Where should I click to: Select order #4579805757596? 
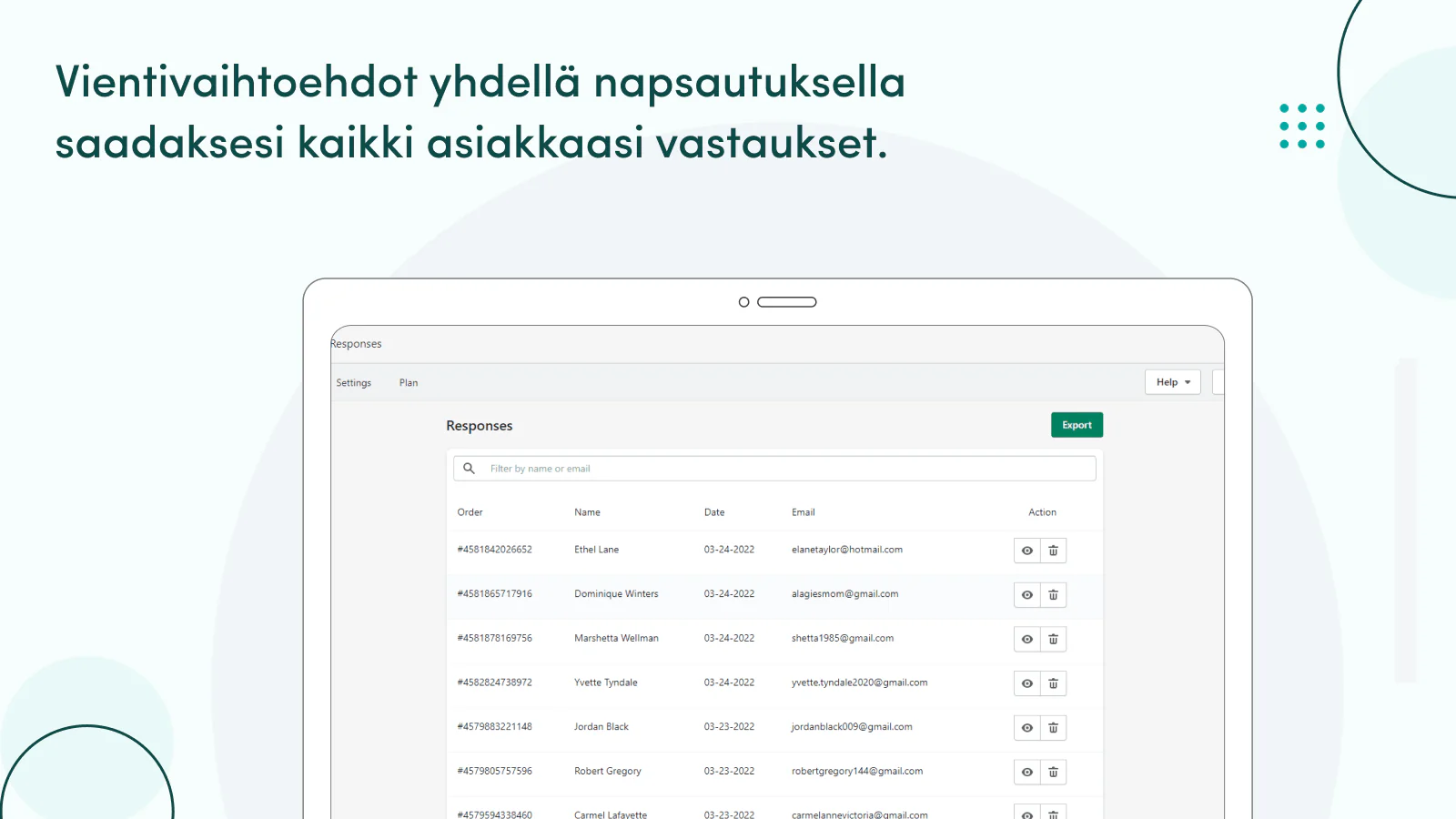[x=494, y=772]
